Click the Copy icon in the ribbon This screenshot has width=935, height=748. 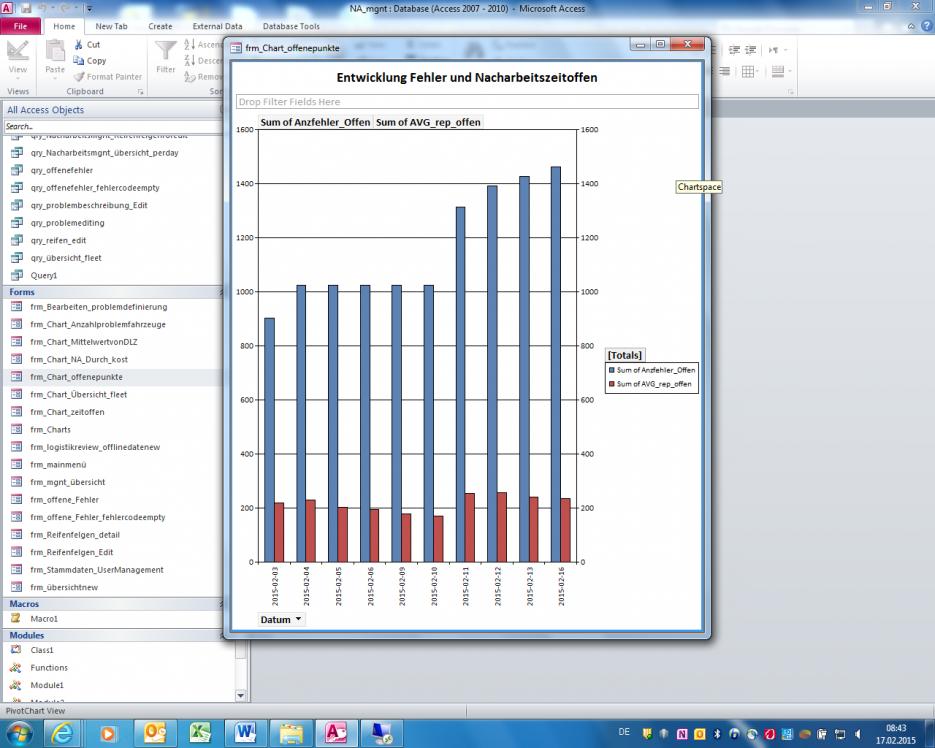[x=78, y=61]
